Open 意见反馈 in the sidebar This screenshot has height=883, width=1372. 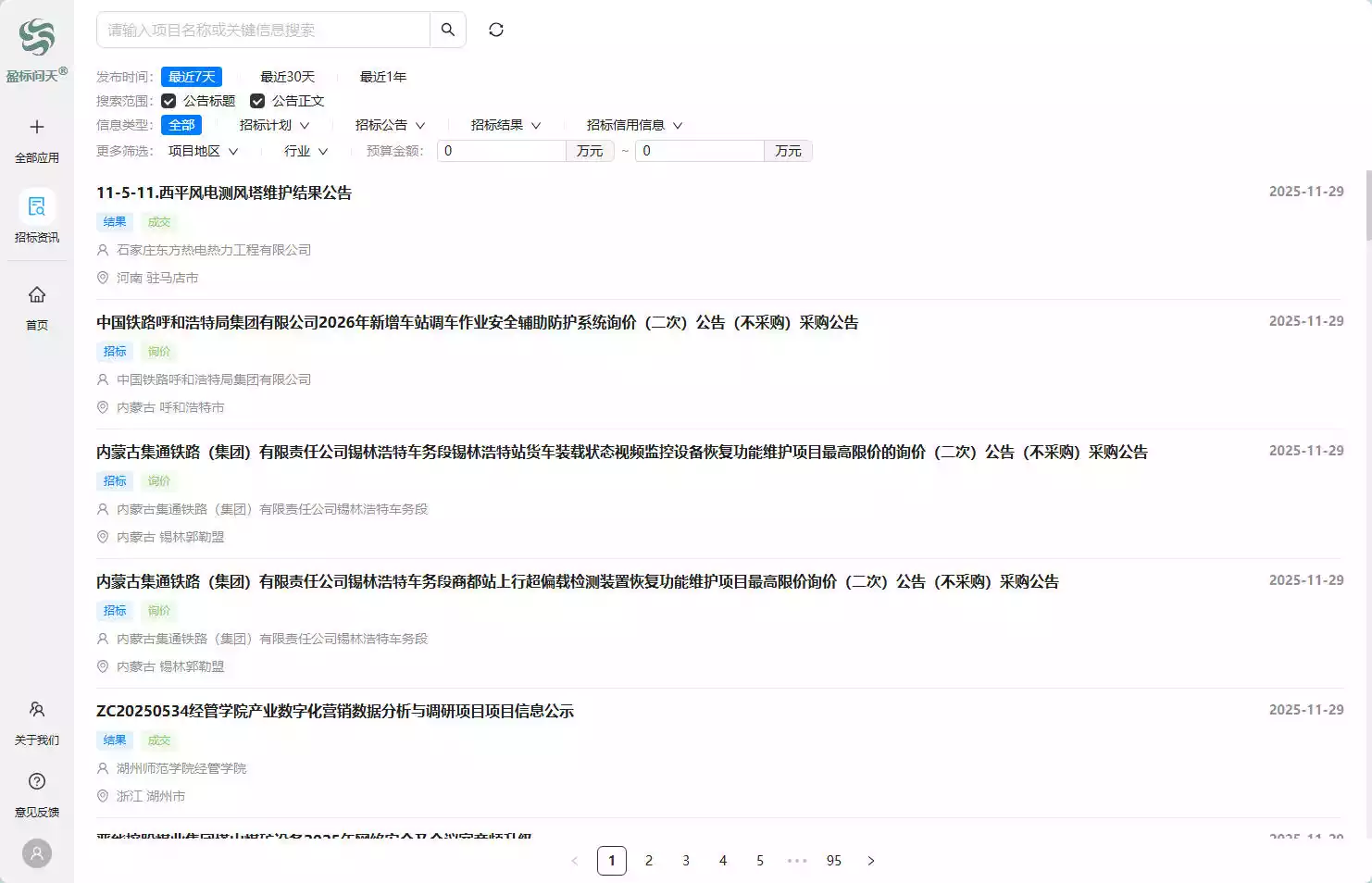[x=37, y=795]
